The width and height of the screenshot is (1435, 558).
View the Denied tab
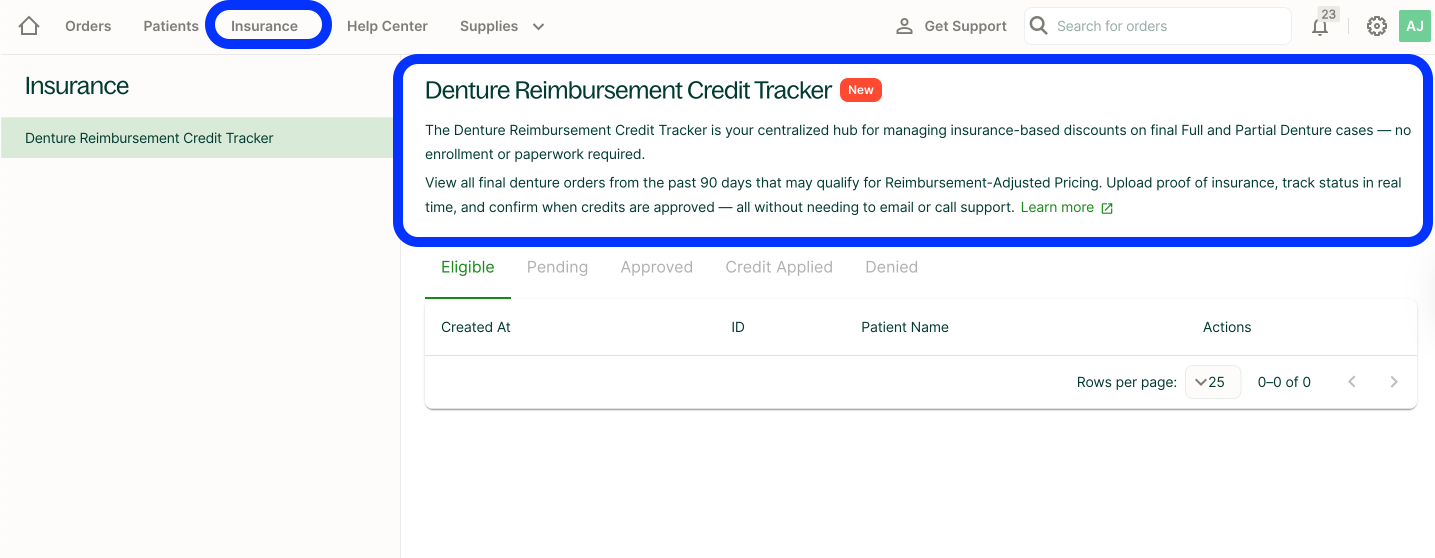[891, 267]
